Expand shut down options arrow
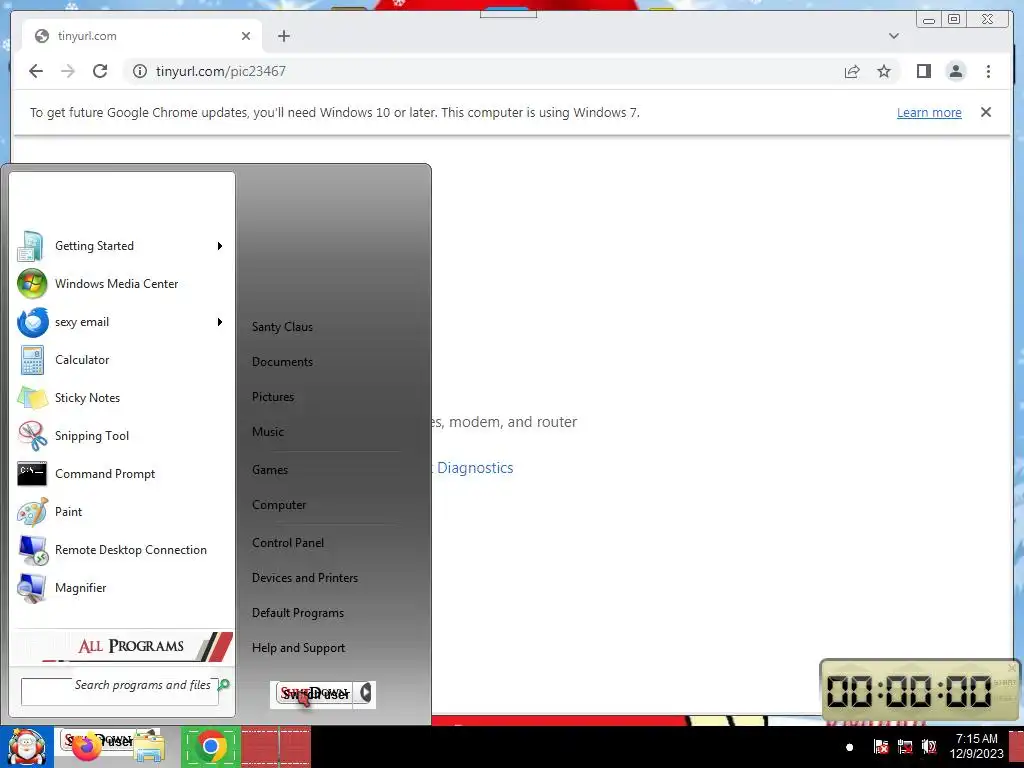This screenshot has width=1024, height=768. [x=365, y=693]
